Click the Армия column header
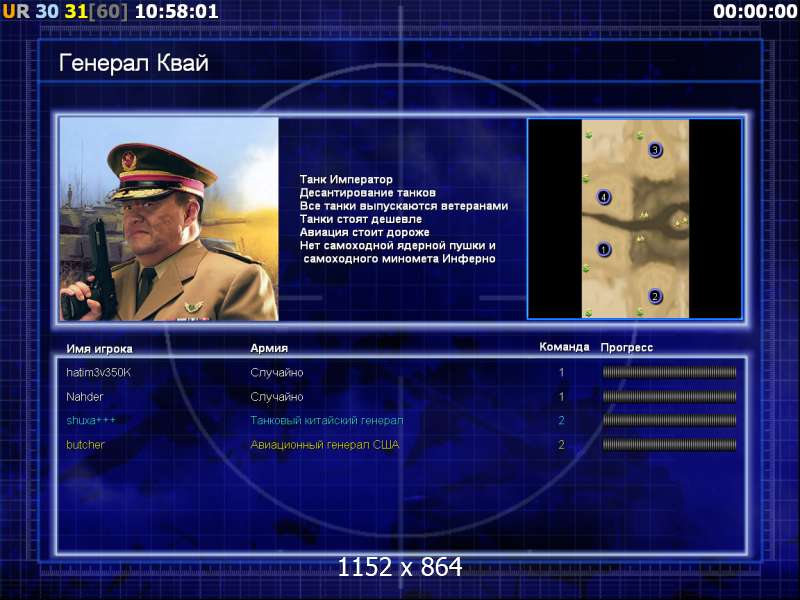Screen dimensions: 800x600 click(x=269, y=348)
